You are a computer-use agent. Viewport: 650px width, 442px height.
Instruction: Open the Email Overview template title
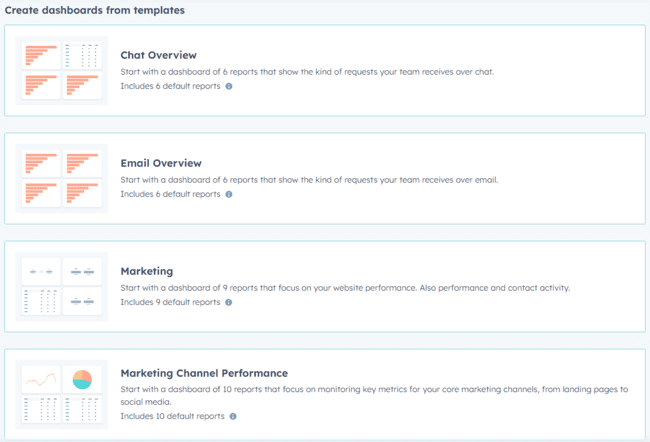pyautogui.click(x=161, y=163)
